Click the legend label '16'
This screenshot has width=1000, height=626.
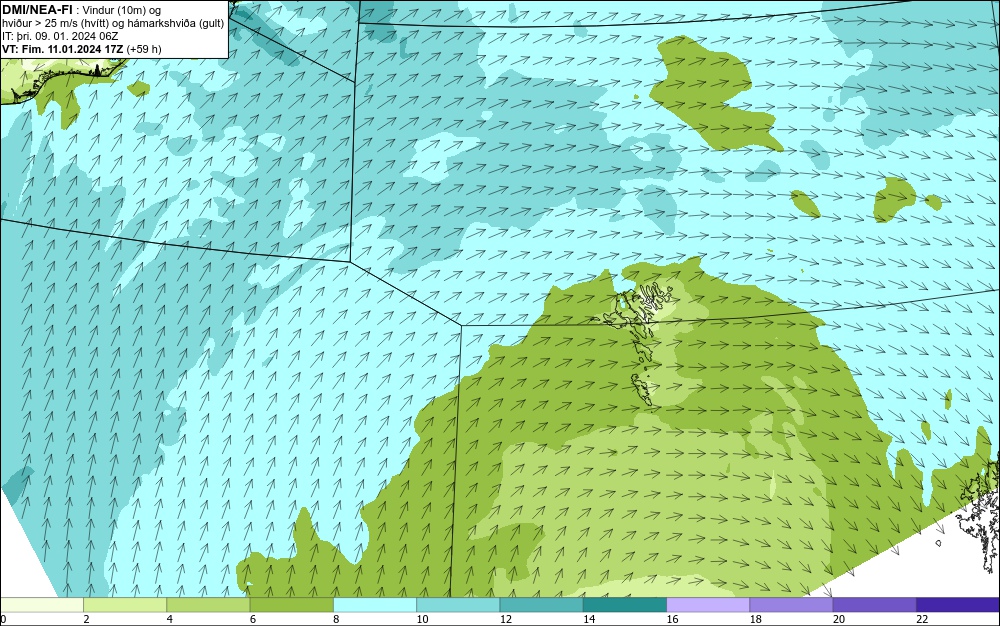pos(672,619)
